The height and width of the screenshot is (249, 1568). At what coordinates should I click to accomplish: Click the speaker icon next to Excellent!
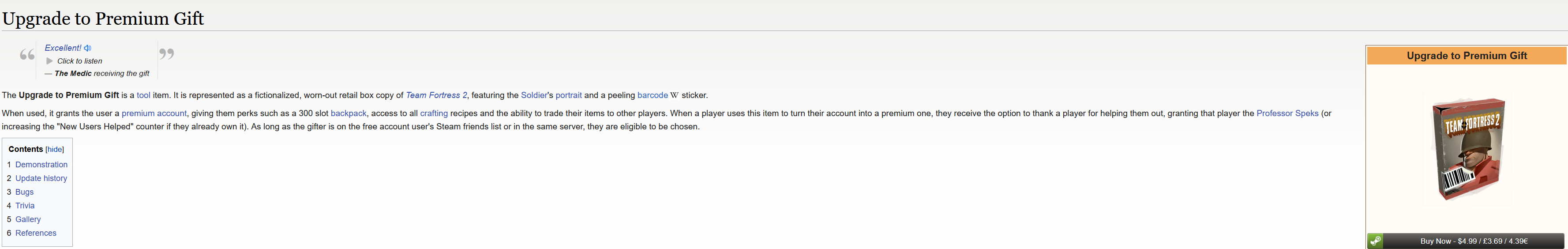click(88, 48)
